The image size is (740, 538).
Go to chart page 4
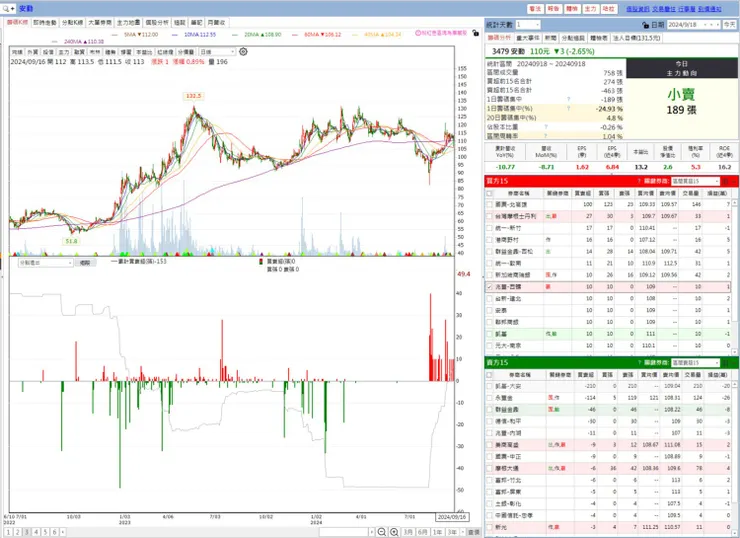pos(36,532)
